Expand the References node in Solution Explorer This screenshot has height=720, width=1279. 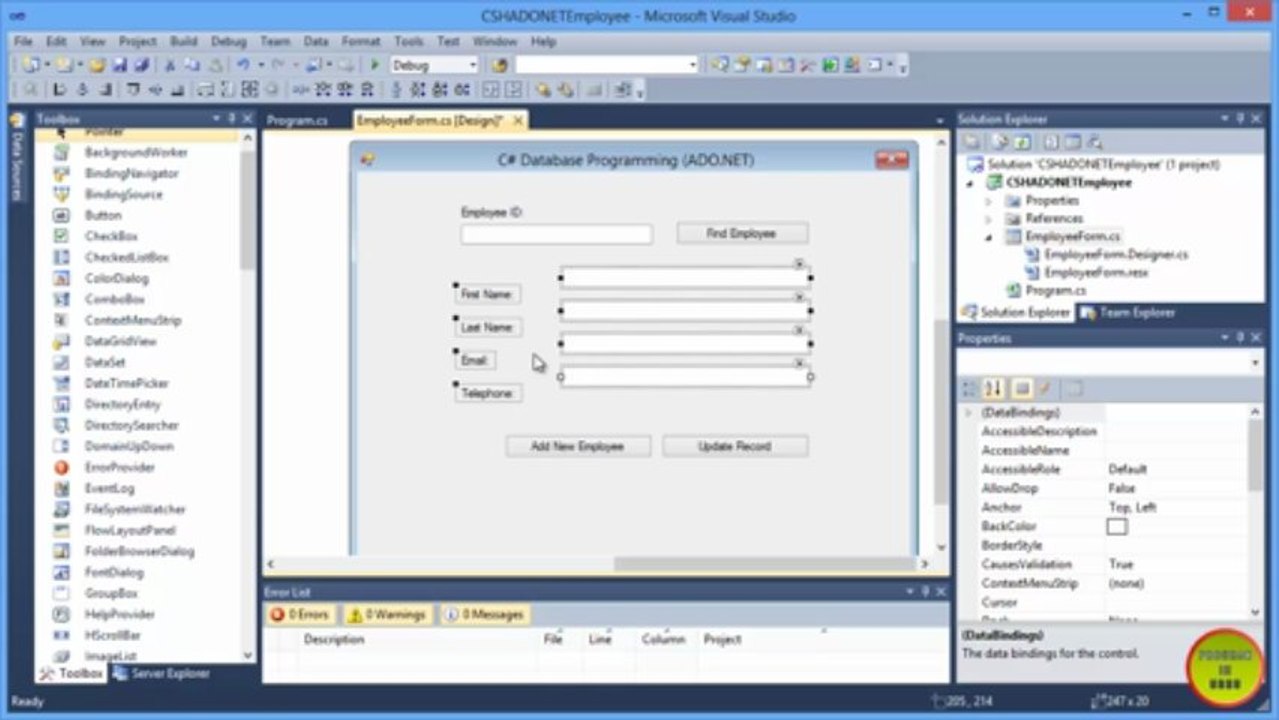pyautogui.click(x=988, y=219)
